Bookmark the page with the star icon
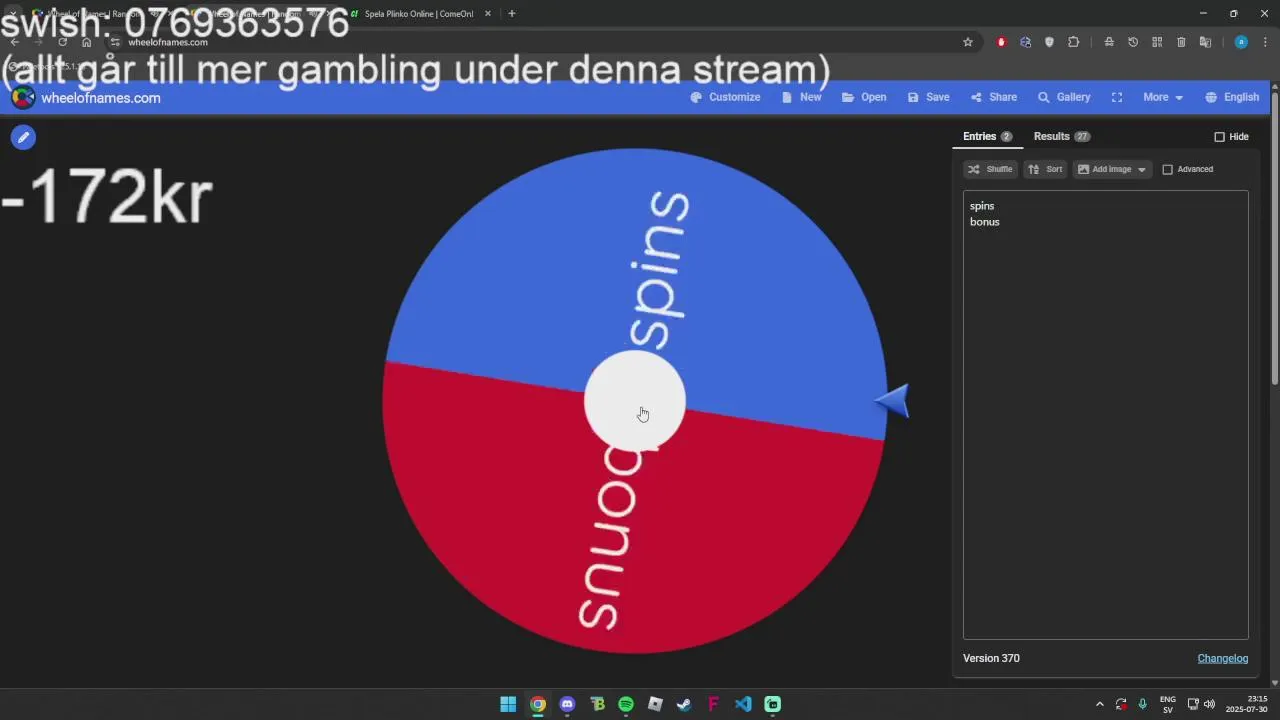1280x720 pixels. (x=967, y=42)
